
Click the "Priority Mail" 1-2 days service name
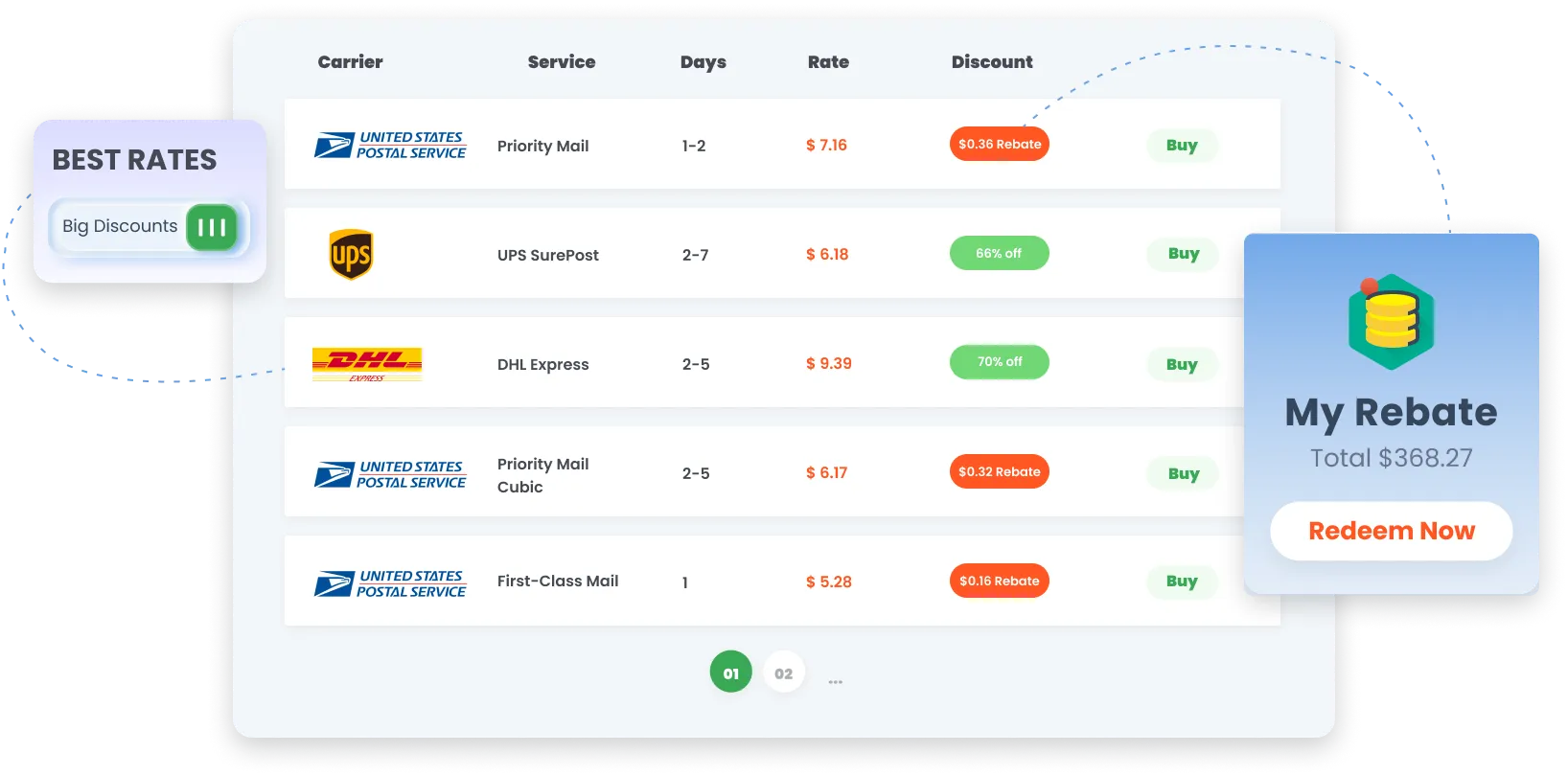543,146
